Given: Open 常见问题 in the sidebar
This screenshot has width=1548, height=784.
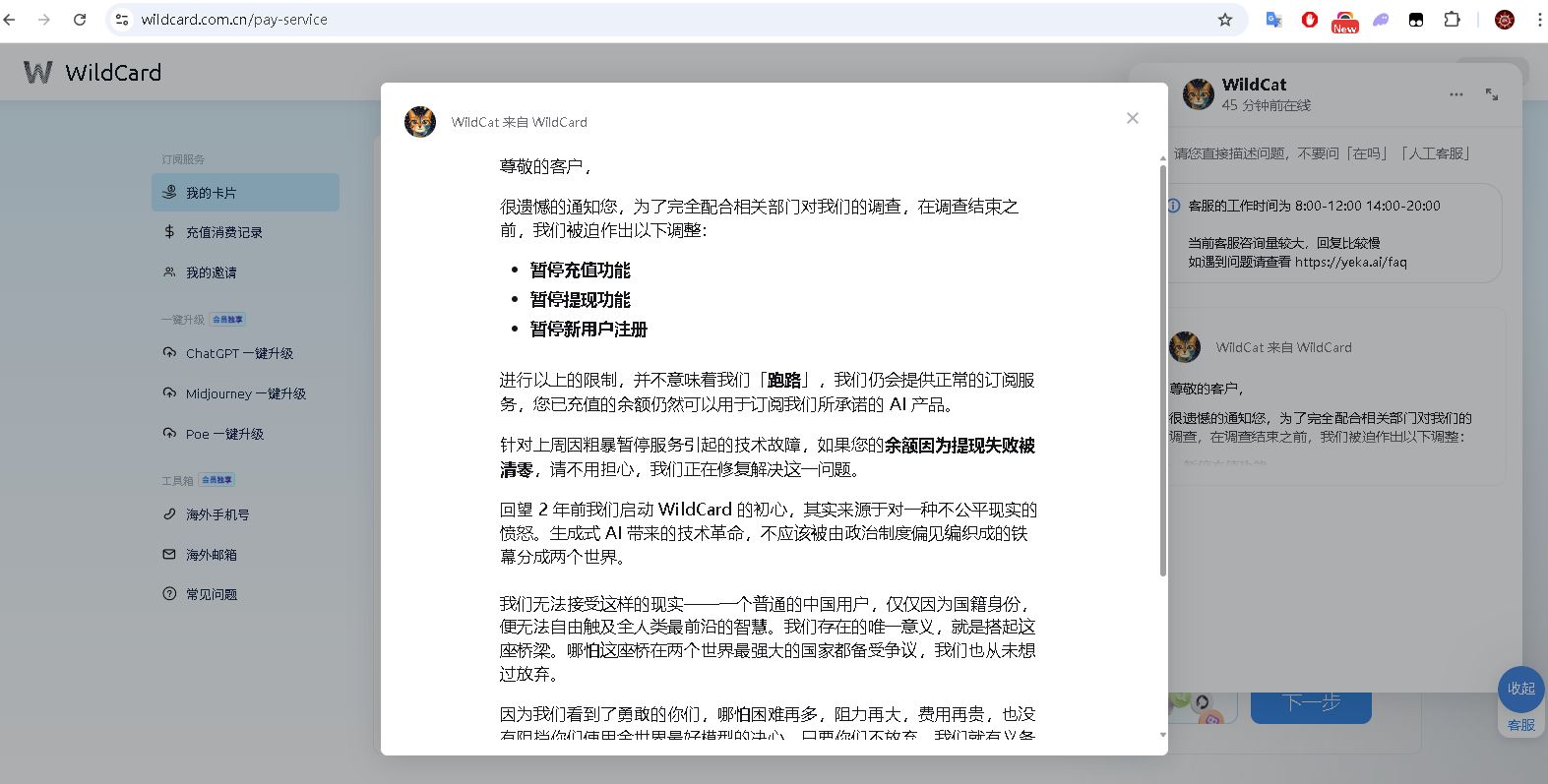Looking at the screenshot, I should (245, 594).
